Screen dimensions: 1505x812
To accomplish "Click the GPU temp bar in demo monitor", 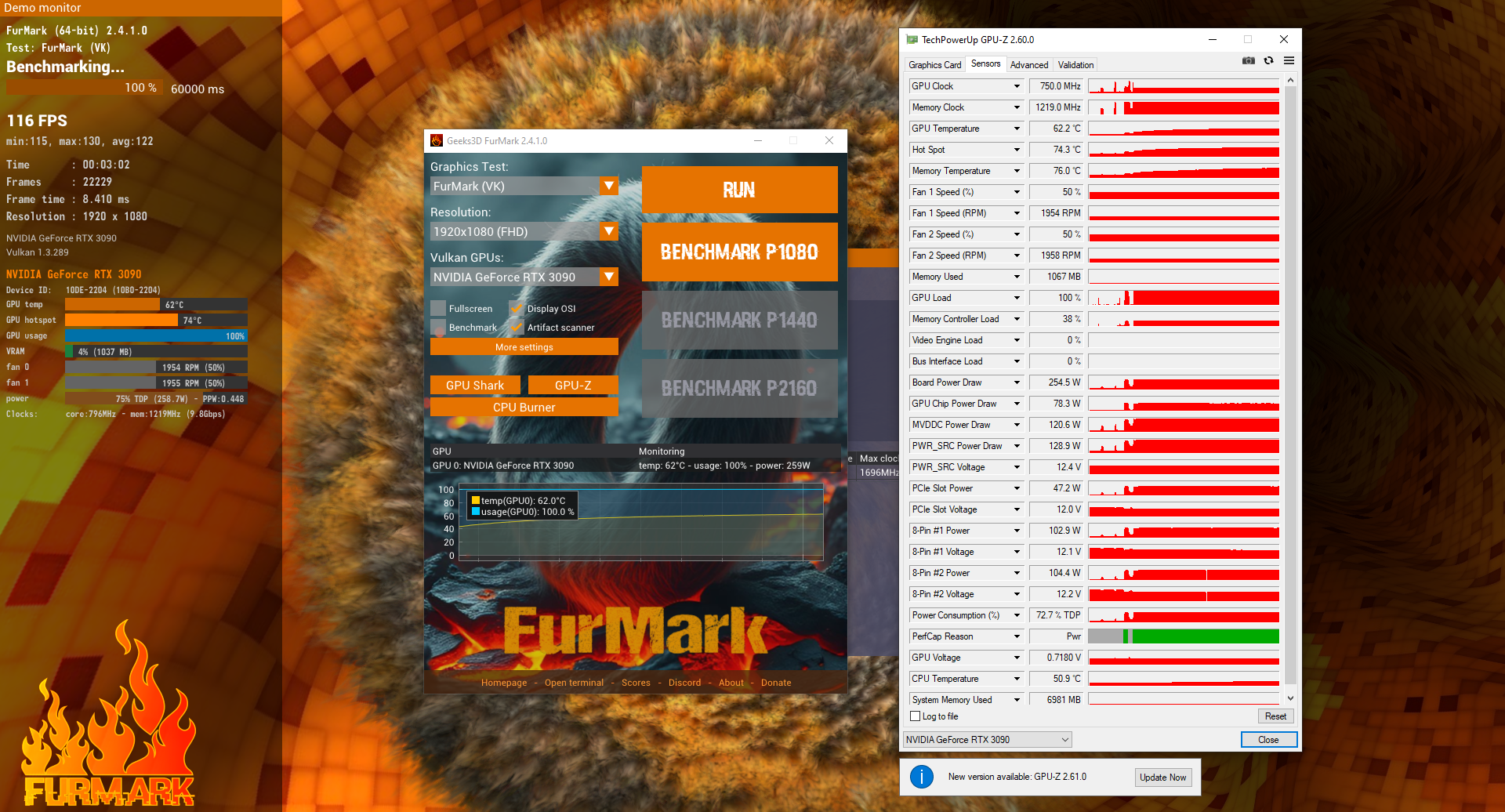I will click(156, 305).
